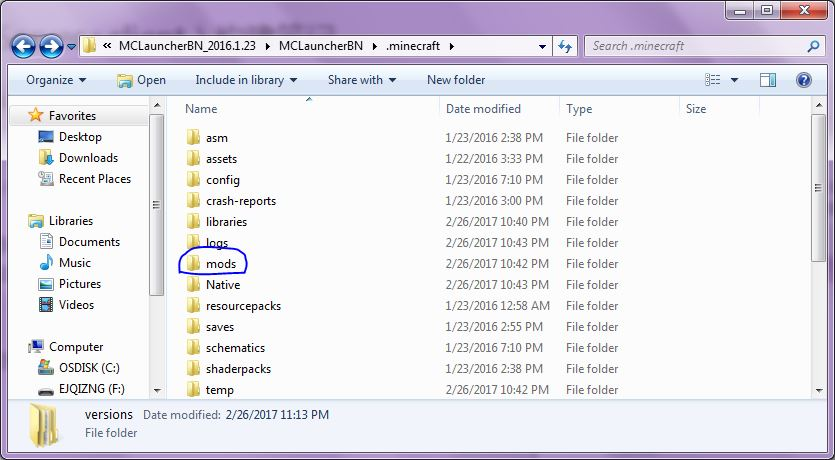Open address bar history dropdown arrow
The height and width of the screenshot is (460, 835).
point(542,47)
